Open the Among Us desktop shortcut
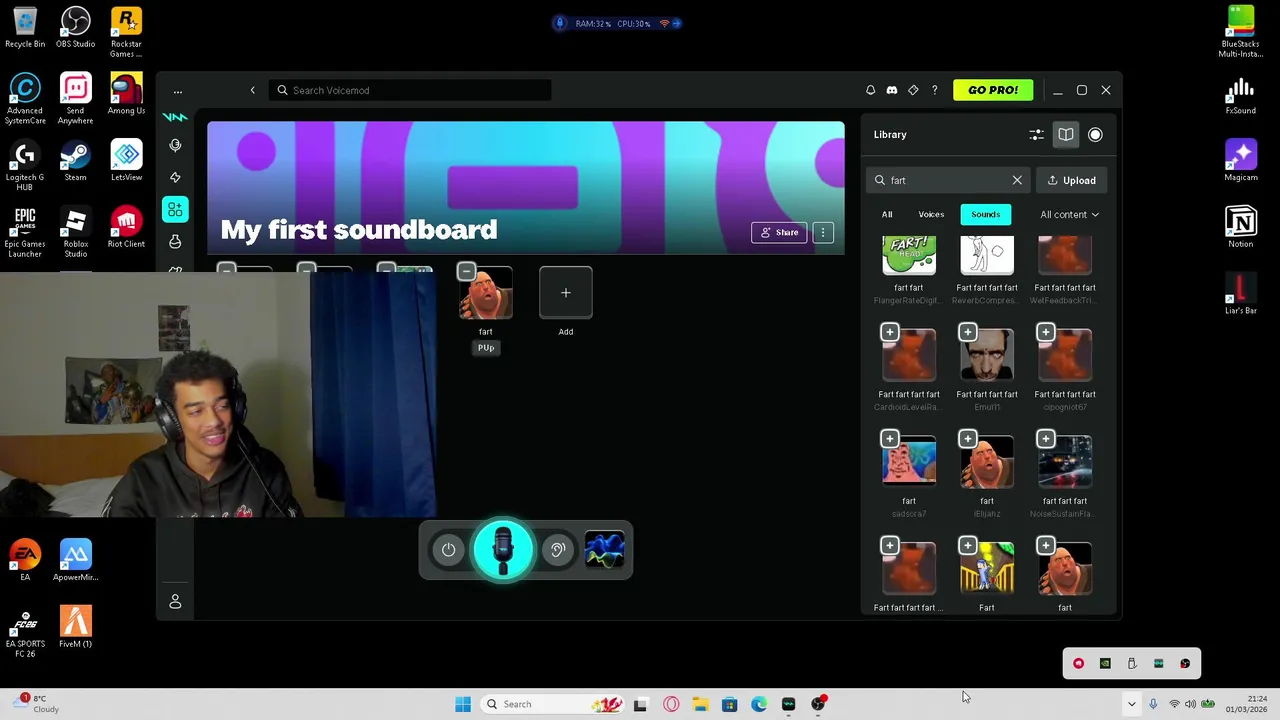This screenshot has width=1280, height=720. [126, 94]
